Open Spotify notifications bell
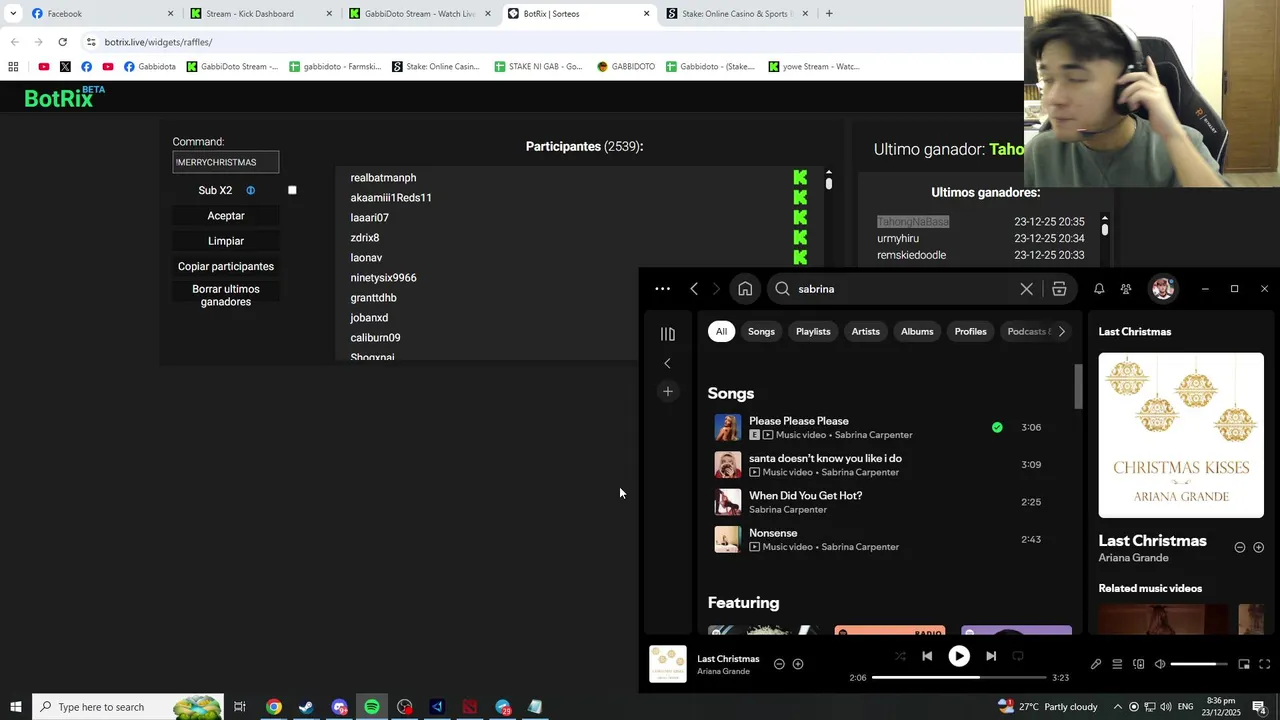Screen dimensions: 1280x720 click(1099, 289)
